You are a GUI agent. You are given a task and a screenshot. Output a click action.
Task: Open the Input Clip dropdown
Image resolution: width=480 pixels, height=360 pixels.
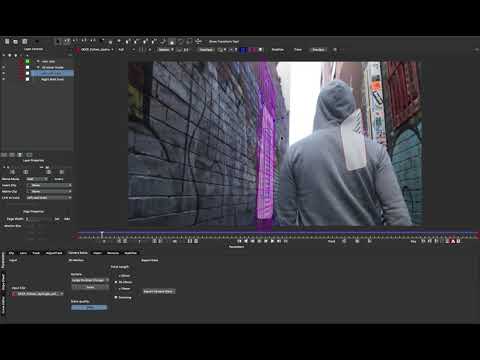[39, 294]
